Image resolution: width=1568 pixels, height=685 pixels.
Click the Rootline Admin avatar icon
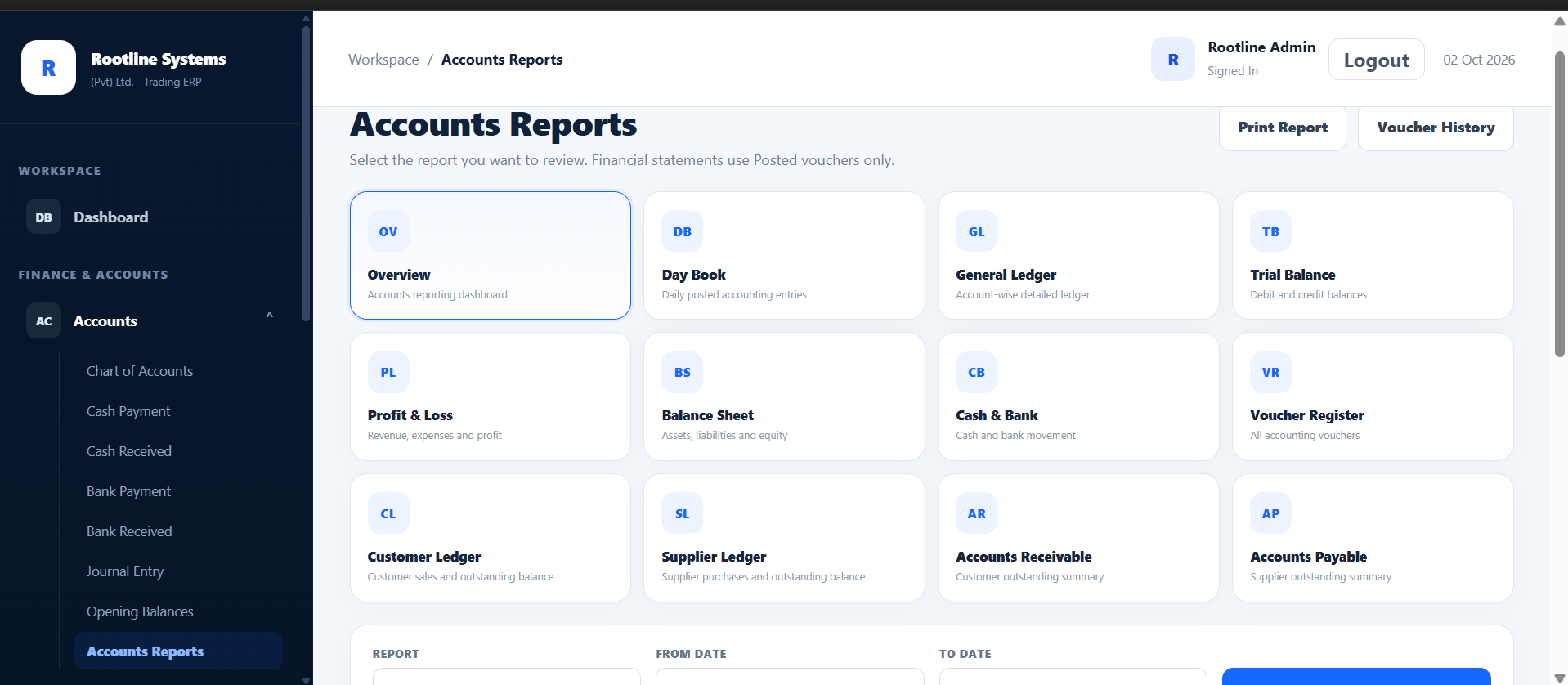pos(1173,60)
